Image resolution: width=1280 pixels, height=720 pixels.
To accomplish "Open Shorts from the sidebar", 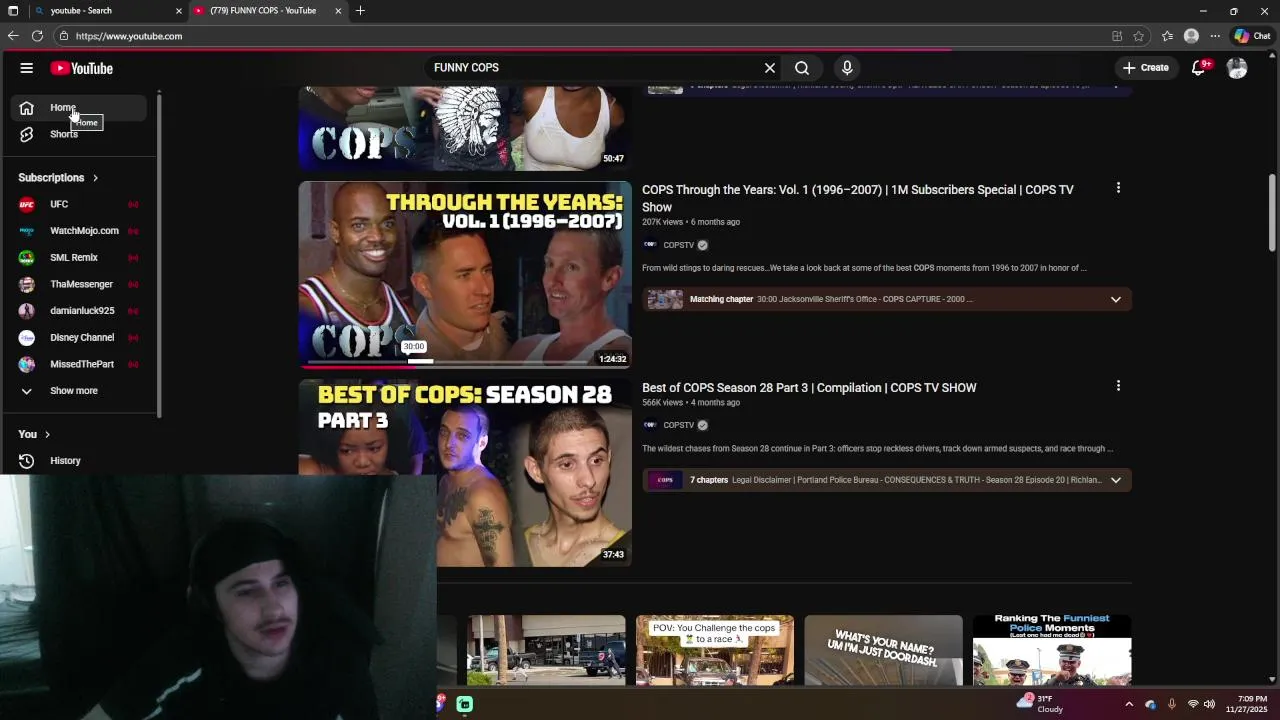I will click(79, 134).
